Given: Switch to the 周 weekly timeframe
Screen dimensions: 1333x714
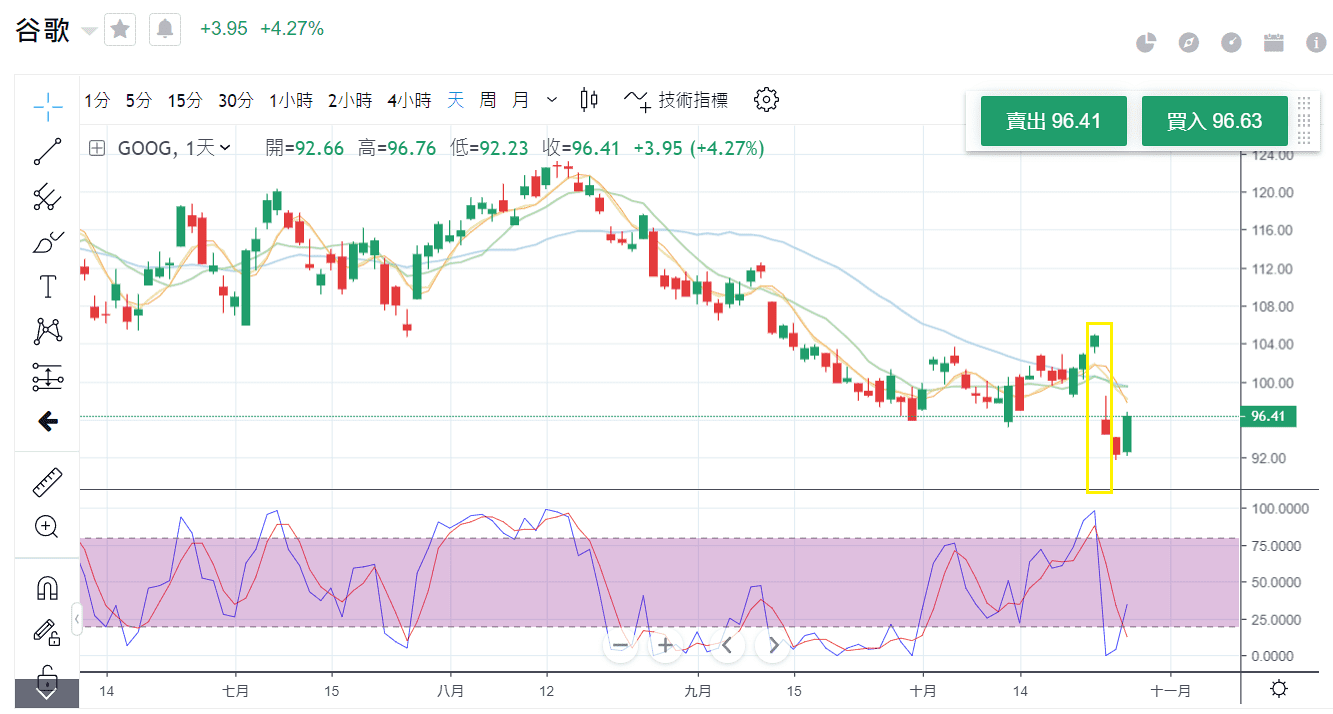Looking at the screenshot, I should [487, 100].
